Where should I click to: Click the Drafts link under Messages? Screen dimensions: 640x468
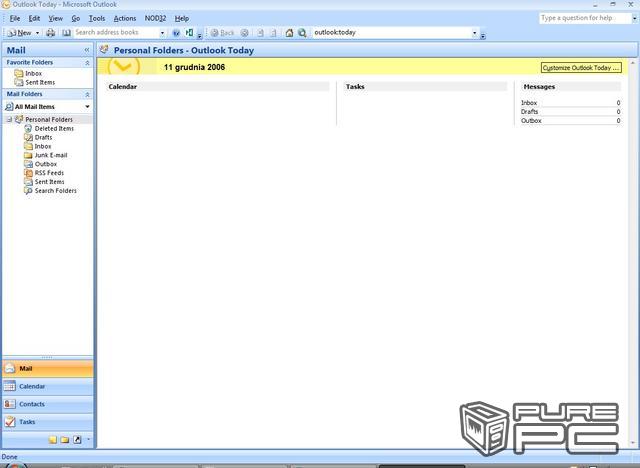pyautogui.click(x=529, y=112)
